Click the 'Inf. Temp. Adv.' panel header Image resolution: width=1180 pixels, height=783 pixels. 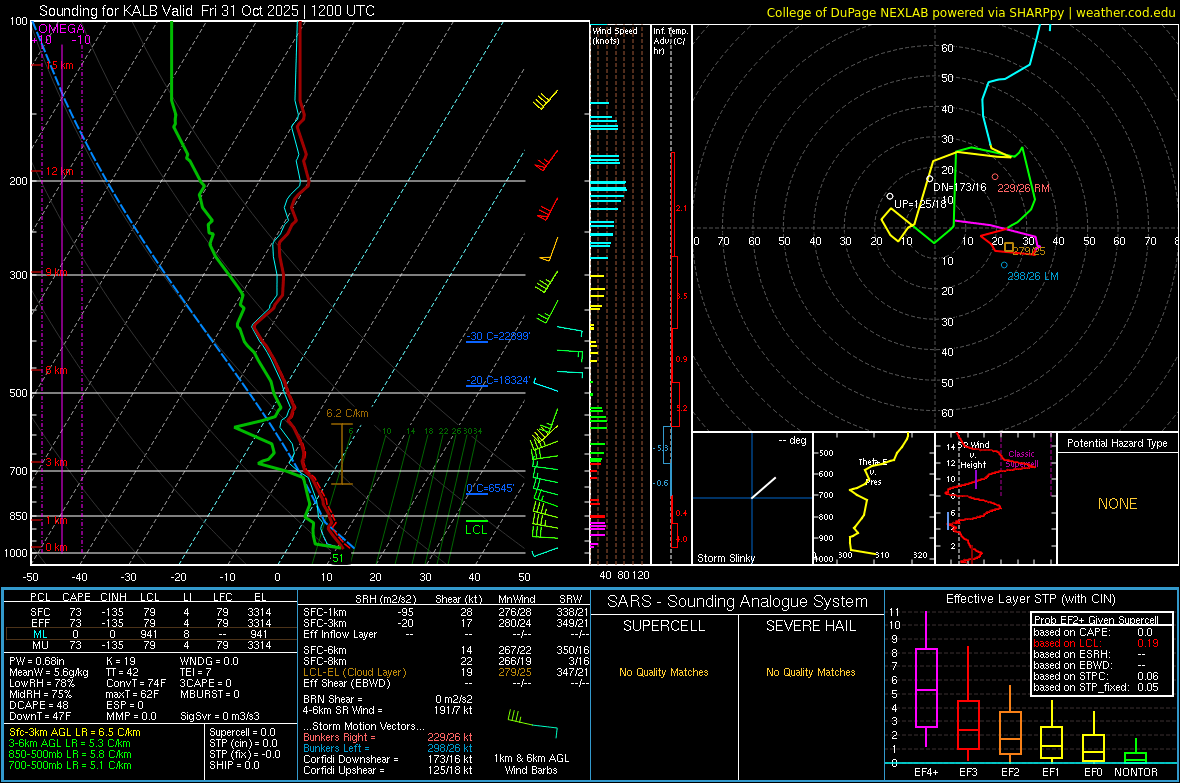(x=670, y=41)
